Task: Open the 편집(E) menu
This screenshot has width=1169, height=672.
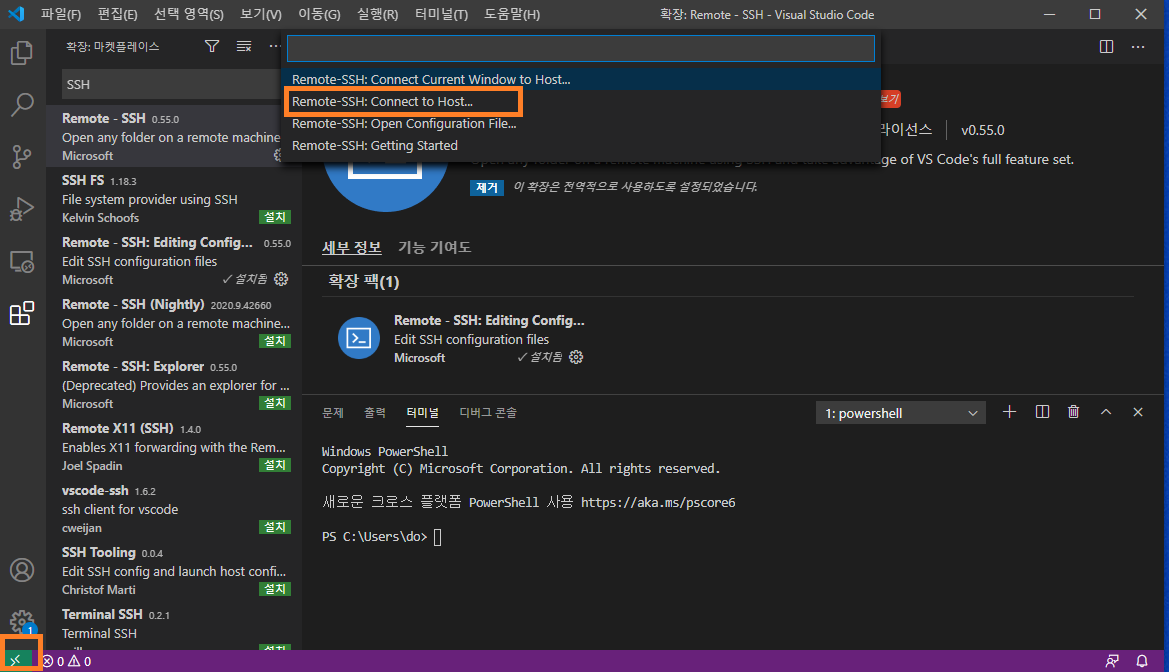Action: click(118, 14)
